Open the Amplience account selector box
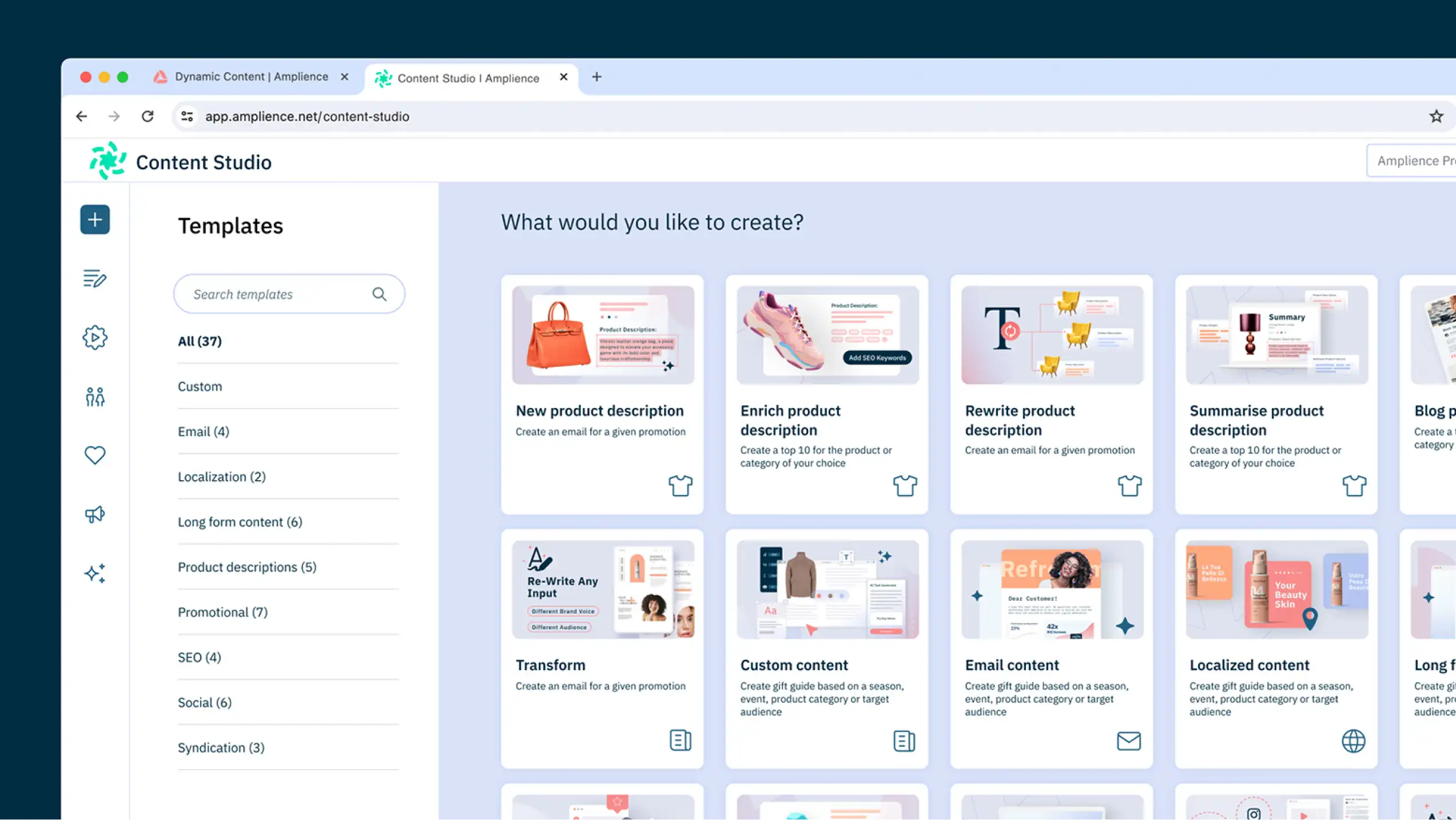 pos(1413,161)
